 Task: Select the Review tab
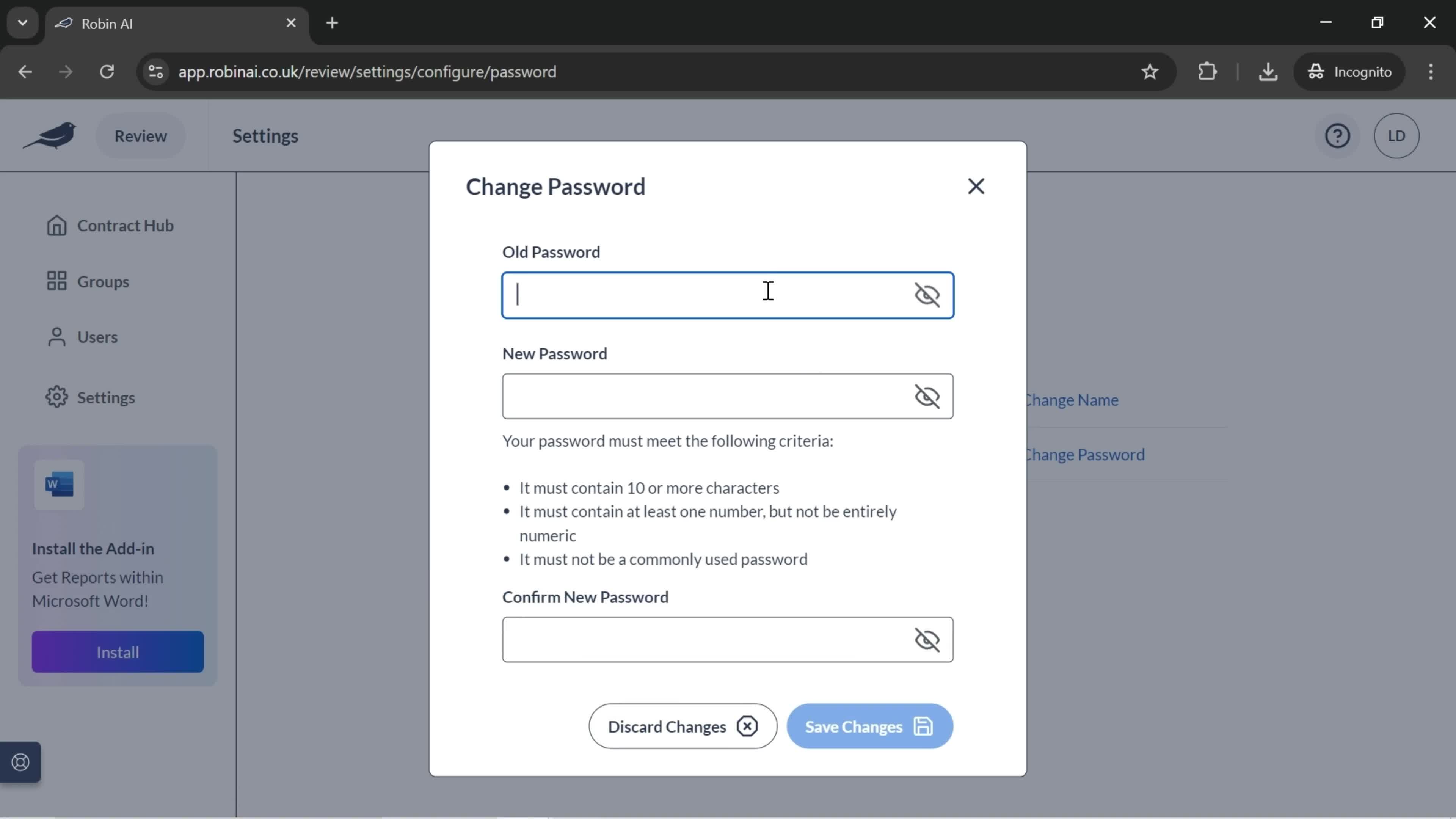tap(140, 135)
